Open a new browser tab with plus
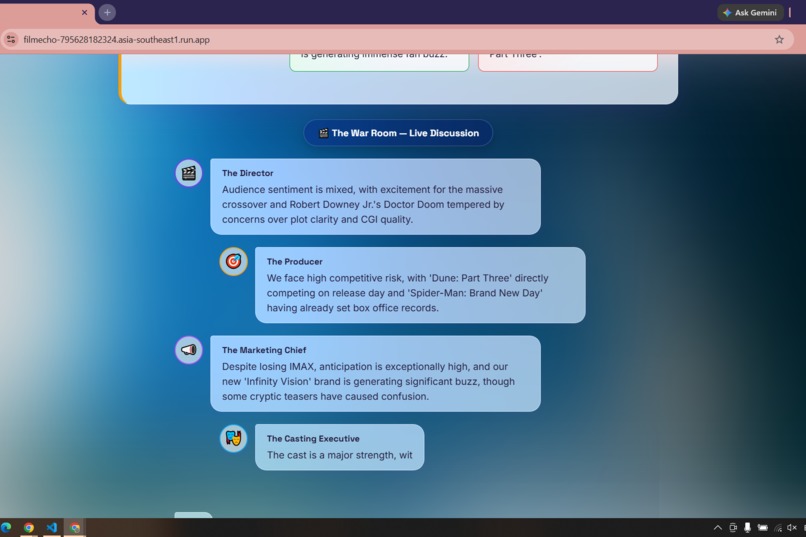 pos(107,12)
